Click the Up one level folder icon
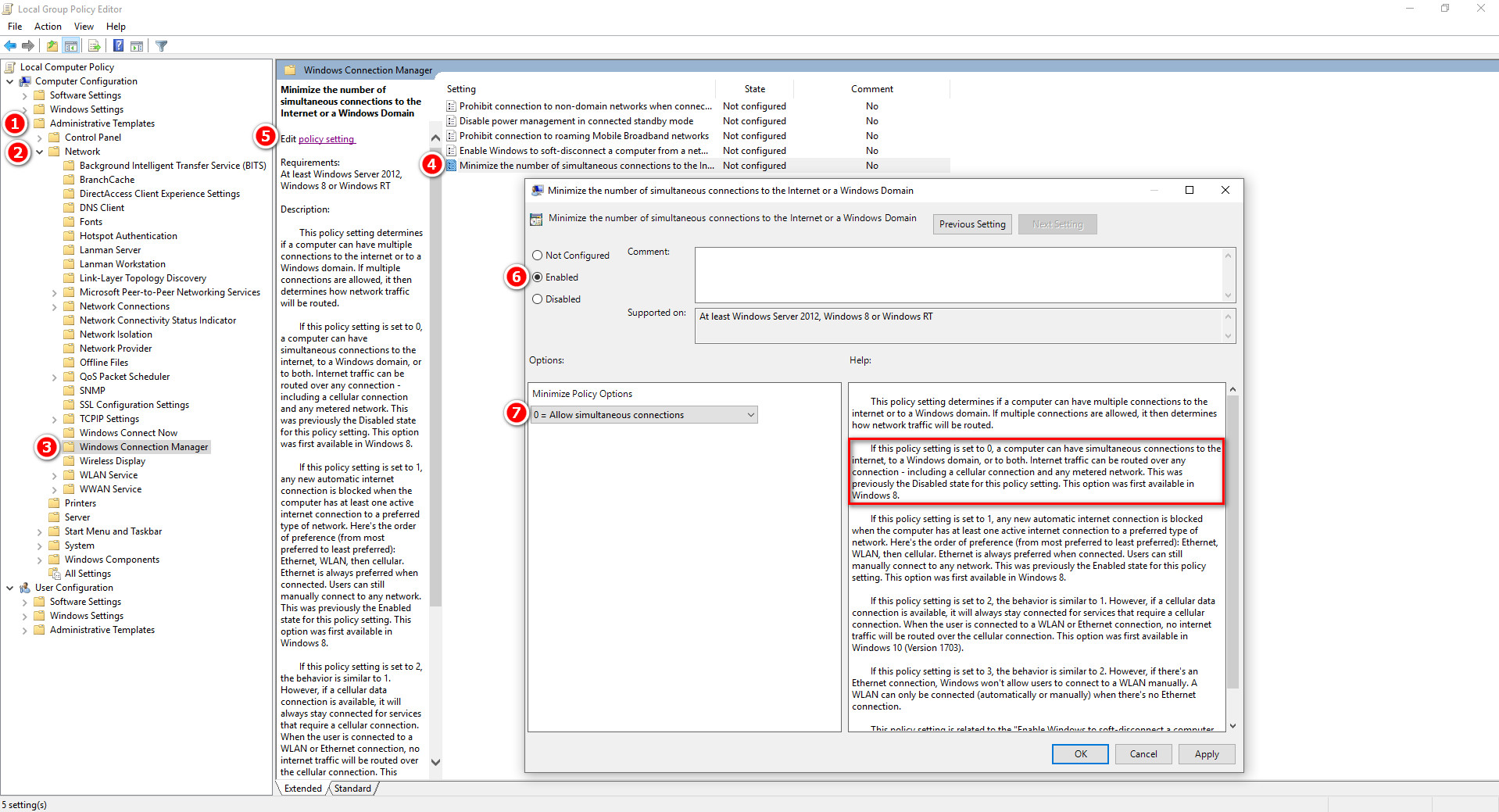The width and height of the screenshot is (1499, 812). tap(52, 46)
